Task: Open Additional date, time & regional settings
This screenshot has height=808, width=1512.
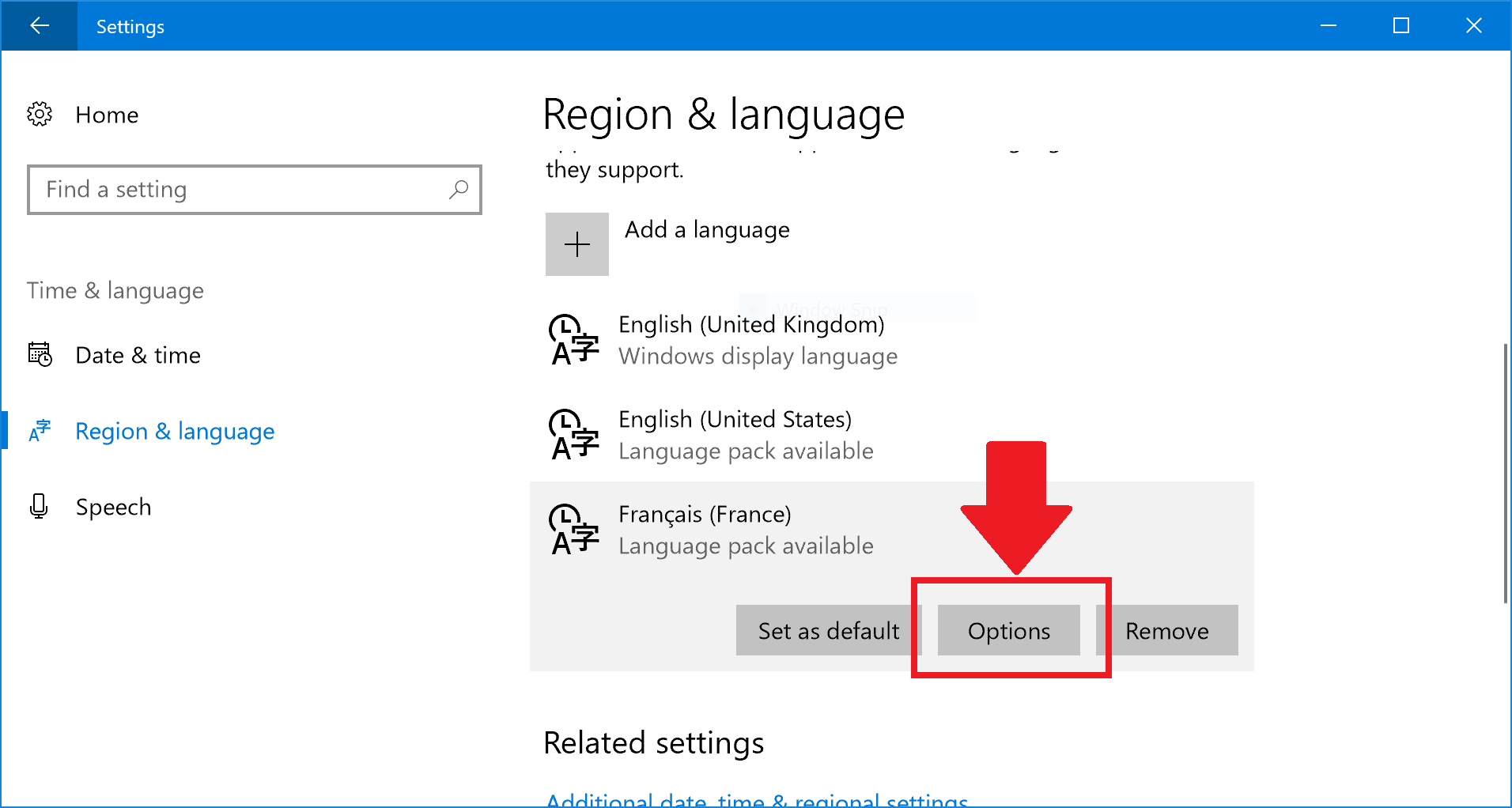Action: tap(755, 799)
